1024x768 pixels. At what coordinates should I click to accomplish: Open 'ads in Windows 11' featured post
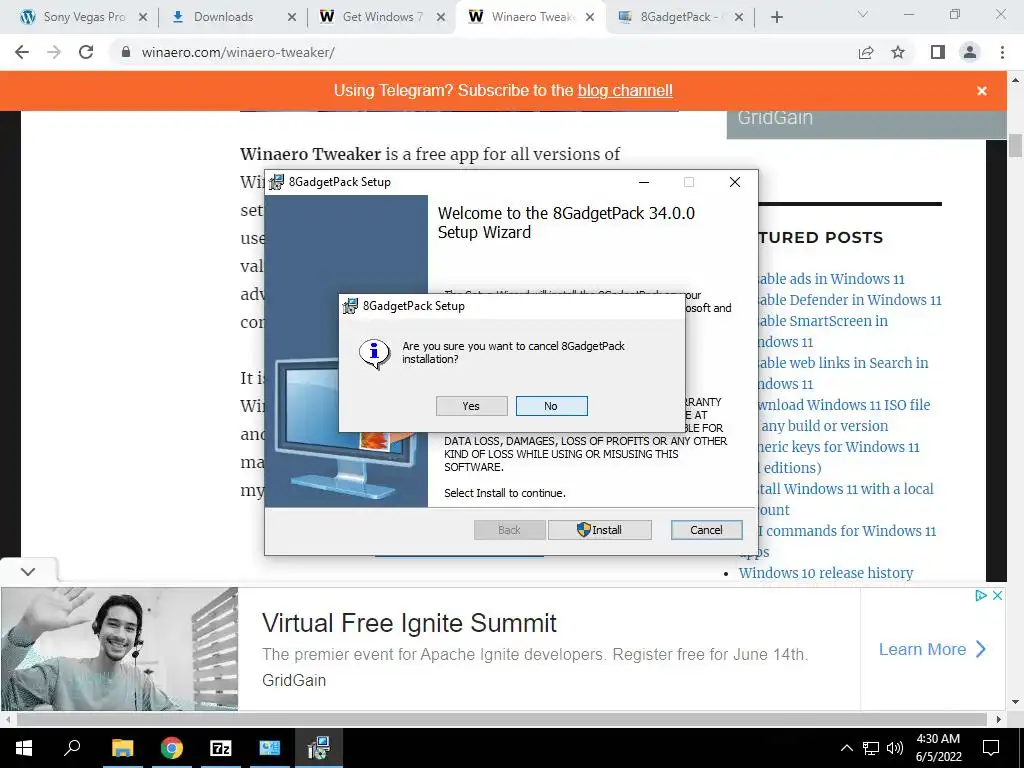829,279
